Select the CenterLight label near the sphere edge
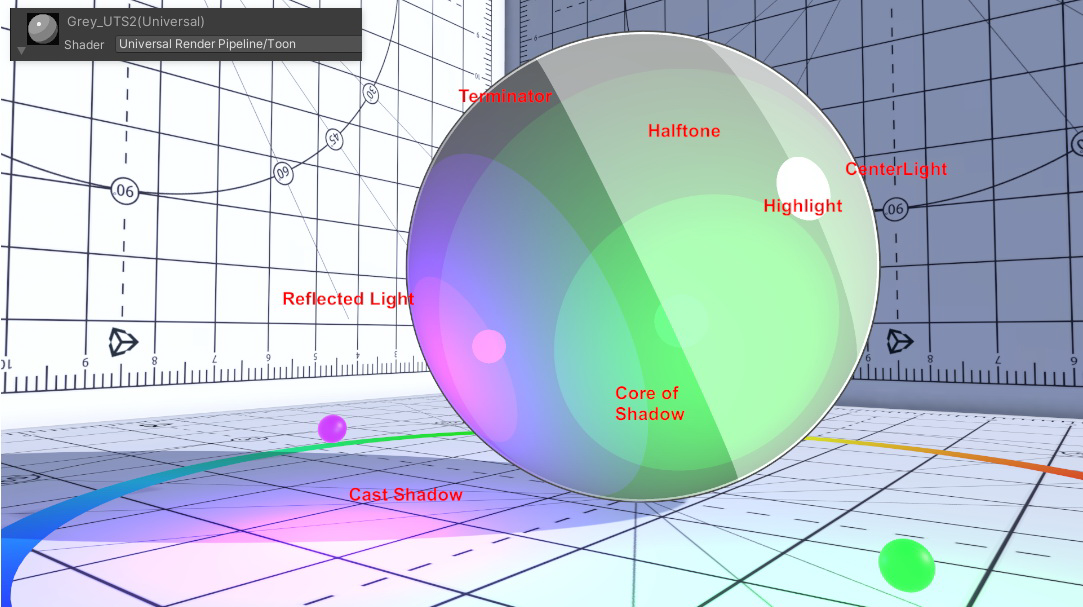 tap(895, 169)
